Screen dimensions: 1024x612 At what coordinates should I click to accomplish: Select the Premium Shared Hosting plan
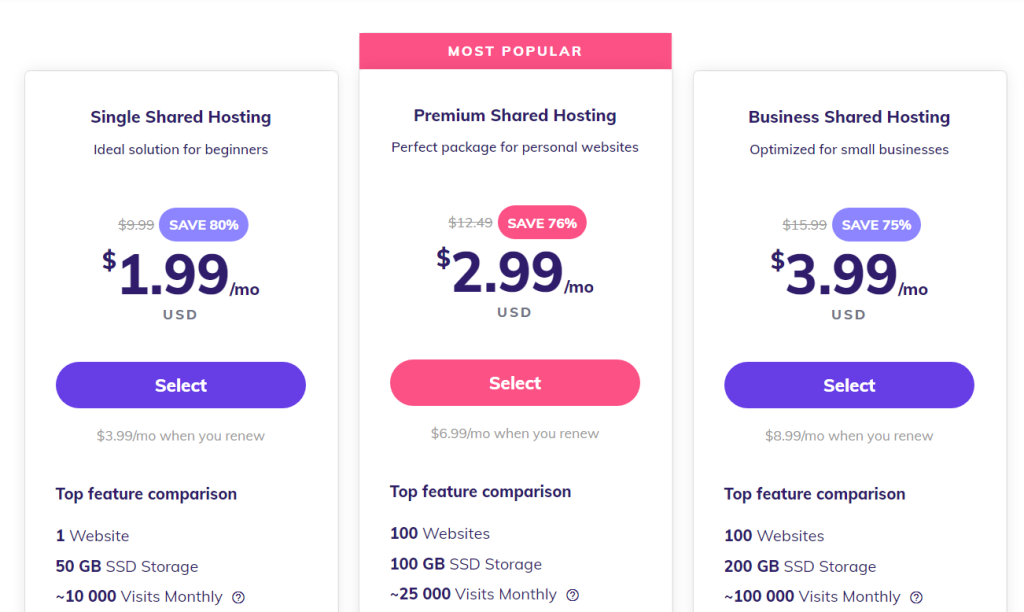click(515, 383)
